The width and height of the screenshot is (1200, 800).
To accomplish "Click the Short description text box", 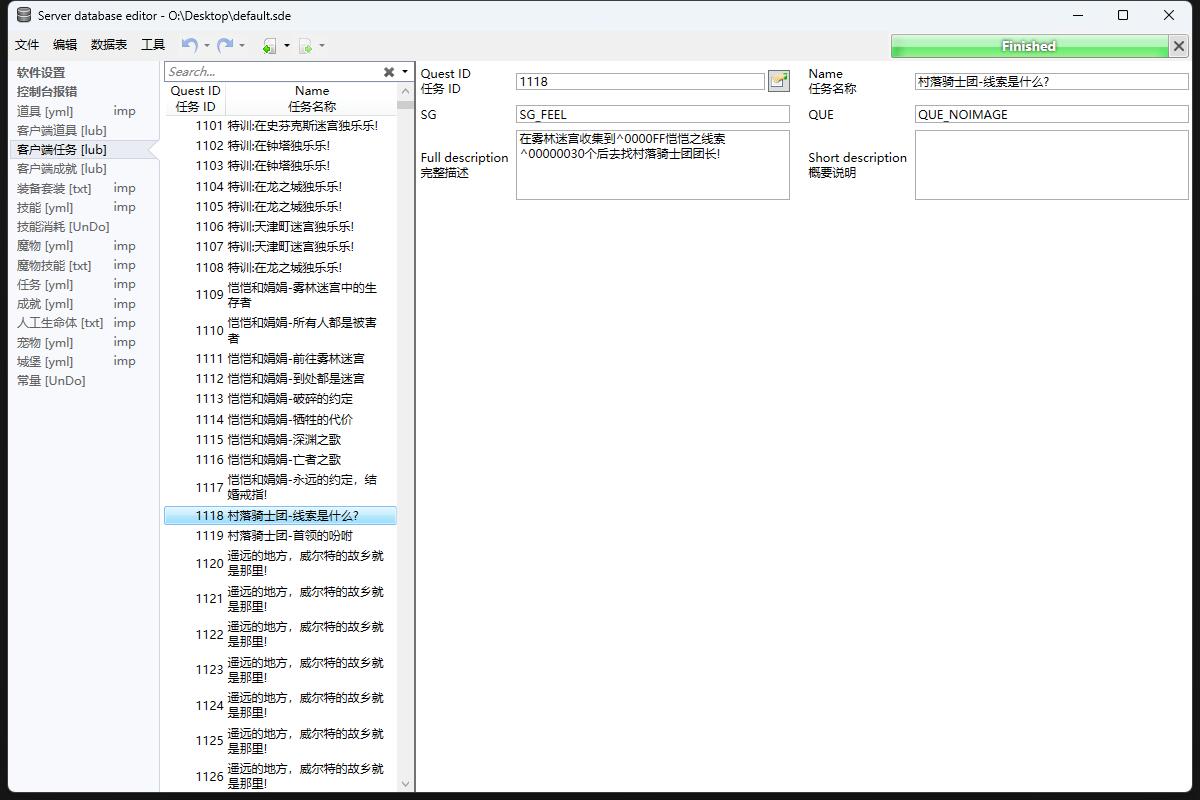I will point(1051,165).
